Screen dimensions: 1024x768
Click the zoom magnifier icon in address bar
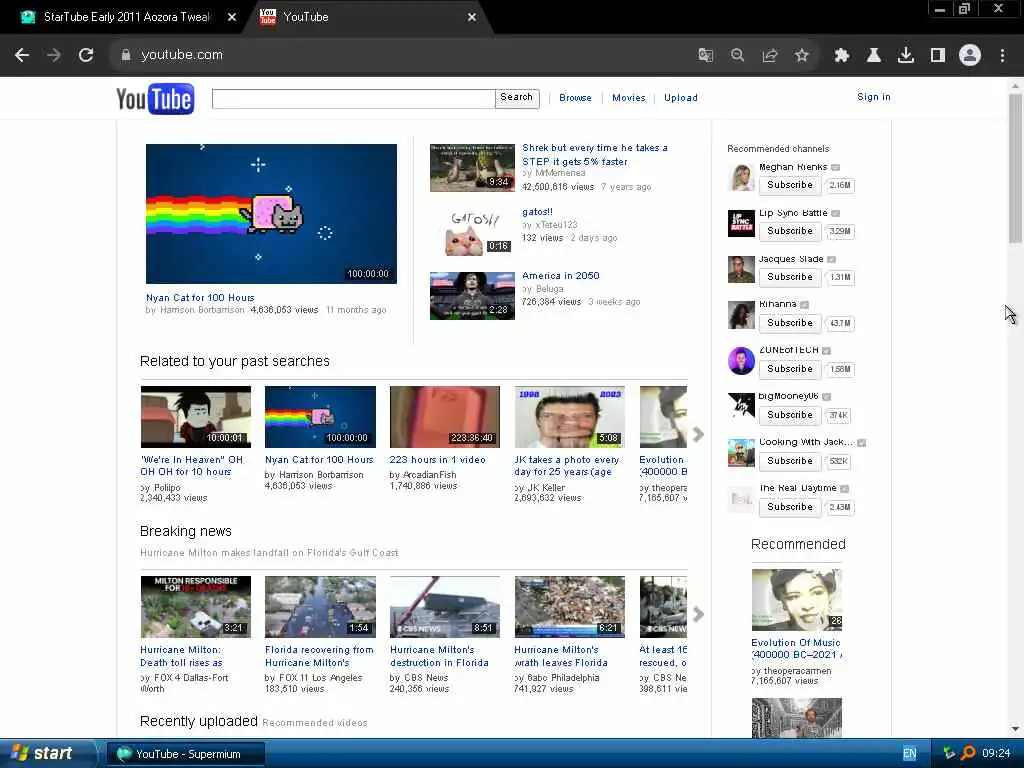click(737, 56)
